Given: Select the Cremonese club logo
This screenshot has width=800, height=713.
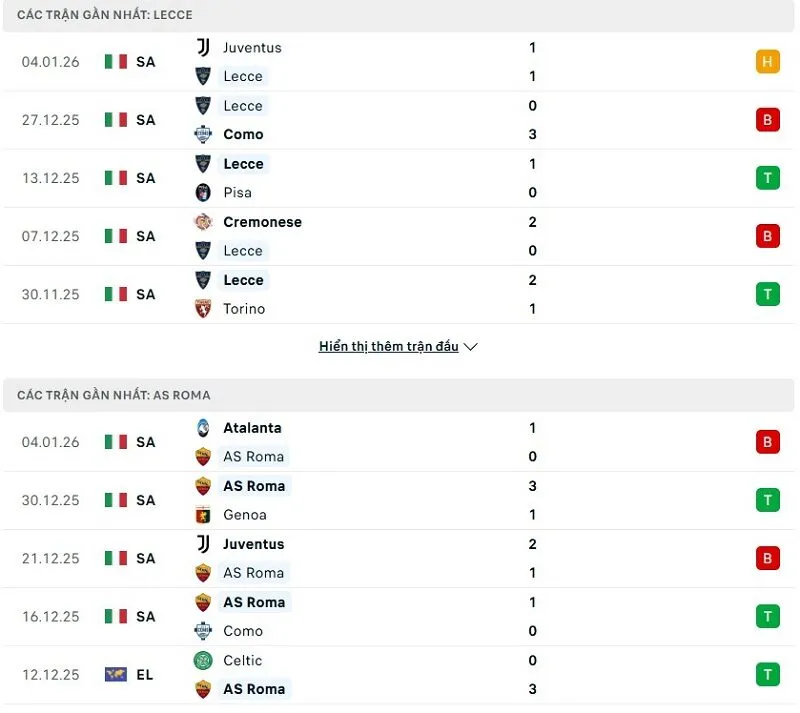Looking at the screenshot, I should coord(203,222).
